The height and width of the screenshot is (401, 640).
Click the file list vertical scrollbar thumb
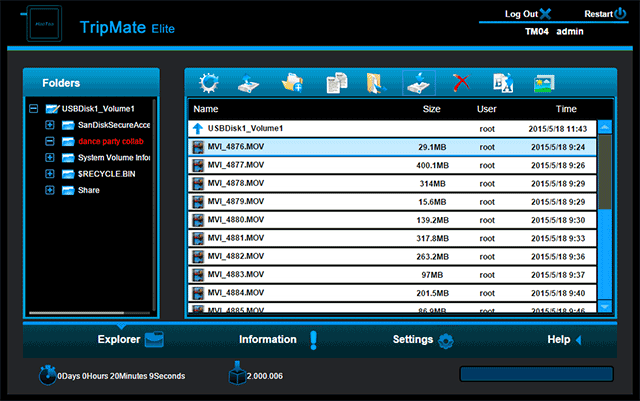click(605, 172)
